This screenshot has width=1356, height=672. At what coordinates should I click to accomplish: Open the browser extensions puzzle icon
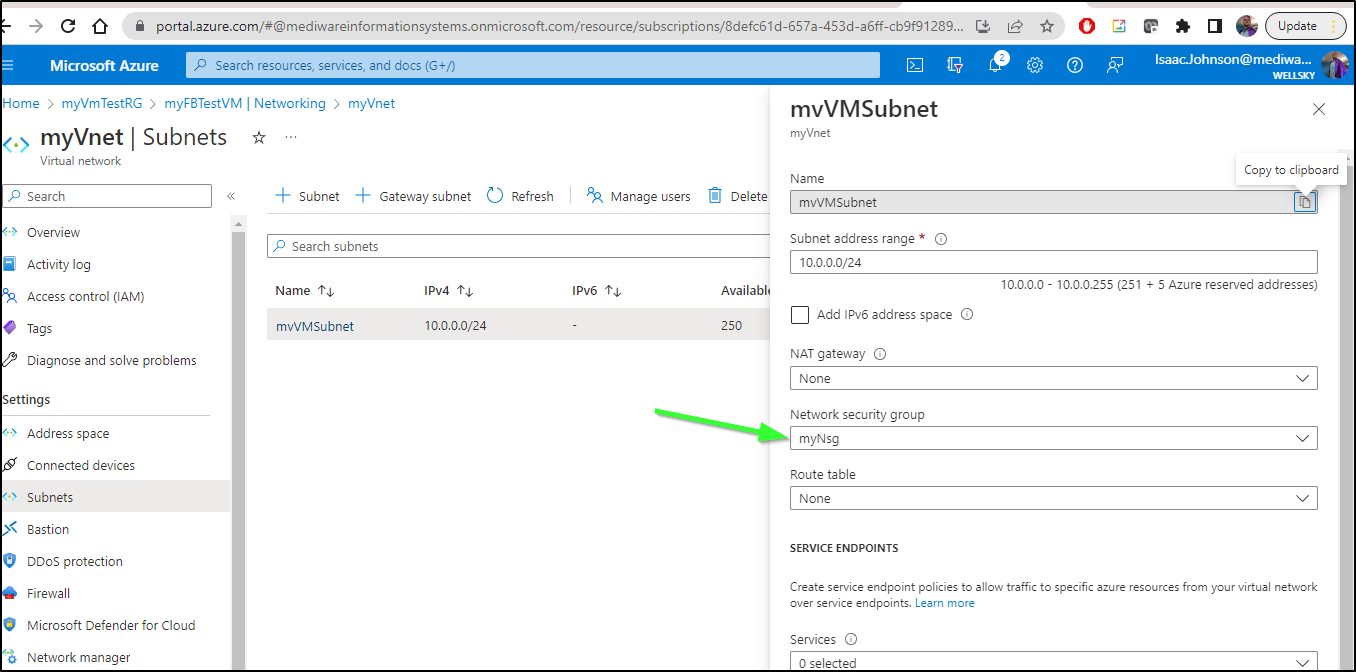(x=1183, y=26)
